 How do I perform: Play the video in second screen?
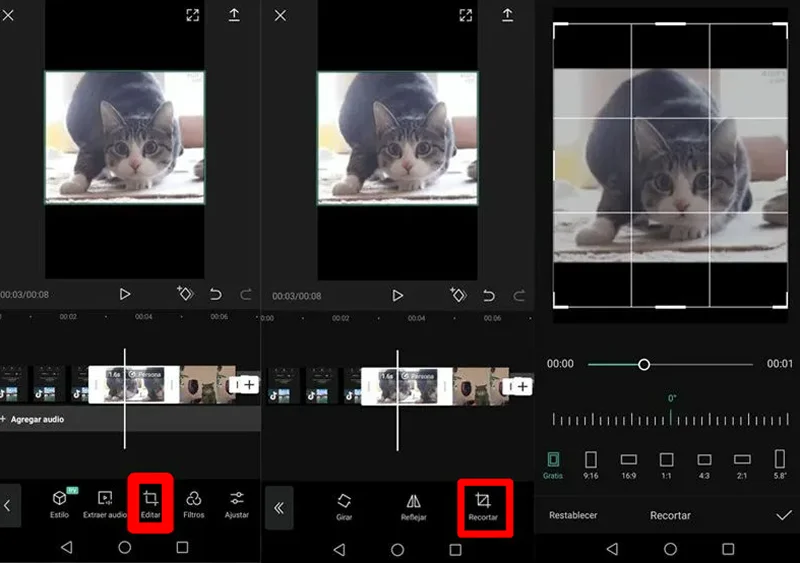point(397,296)
